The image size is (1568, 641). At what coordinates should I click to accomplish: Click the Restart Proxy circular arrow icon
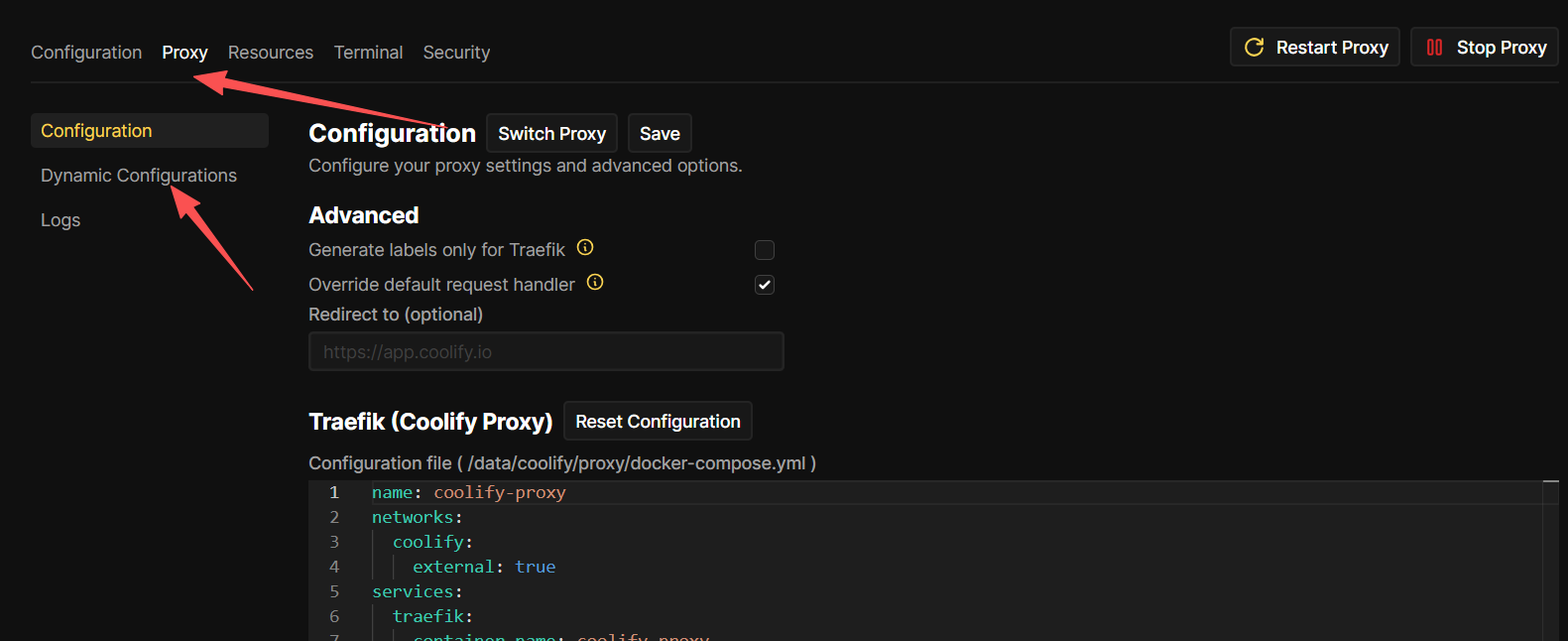[1254, 48]
